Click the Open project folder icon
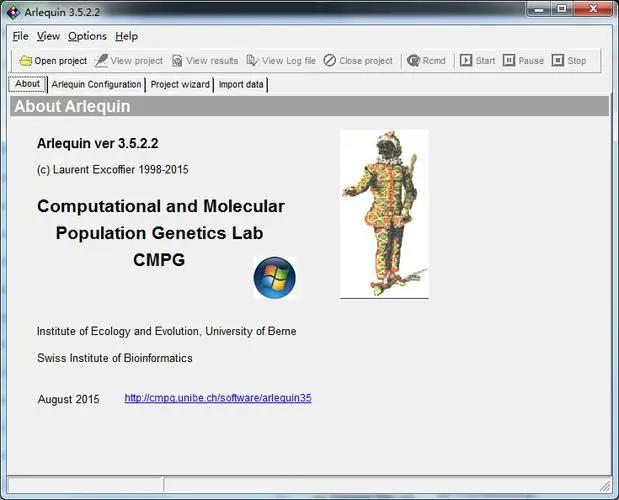The width and height of the screenshot is (619, 500). 25,61
